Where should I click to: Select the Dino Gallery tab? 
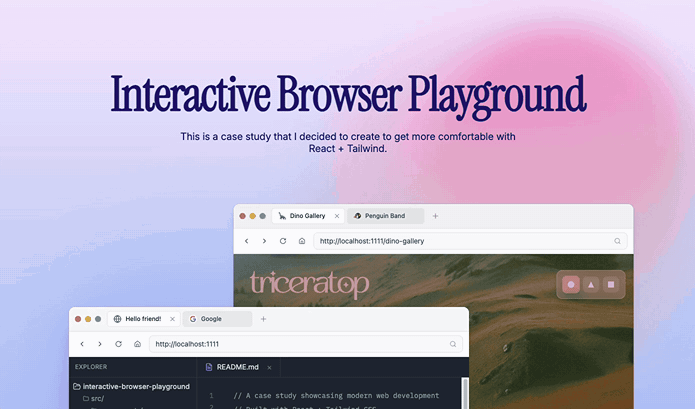point(308,216)
